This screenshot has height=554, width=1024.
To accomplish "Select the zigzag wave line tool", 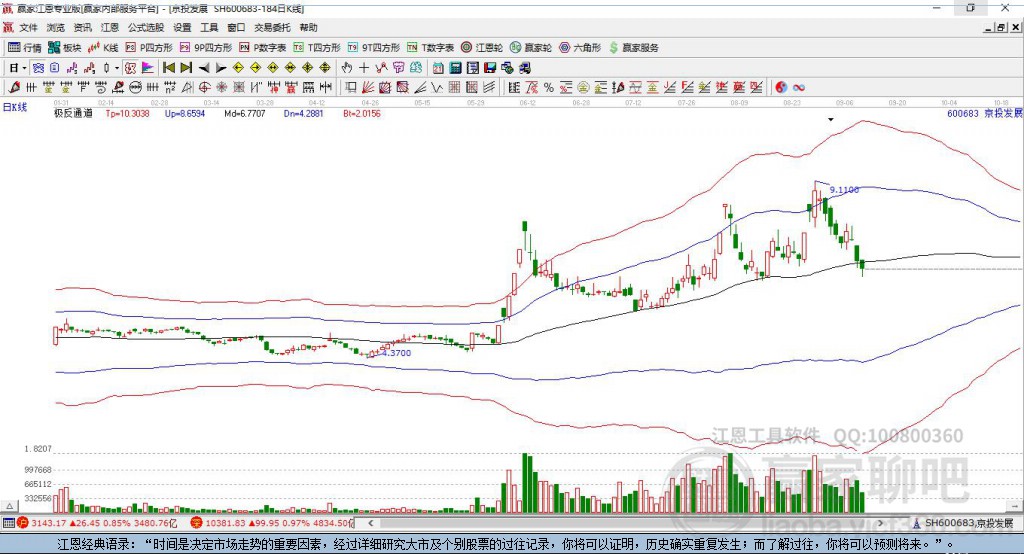I will point(436,87).
